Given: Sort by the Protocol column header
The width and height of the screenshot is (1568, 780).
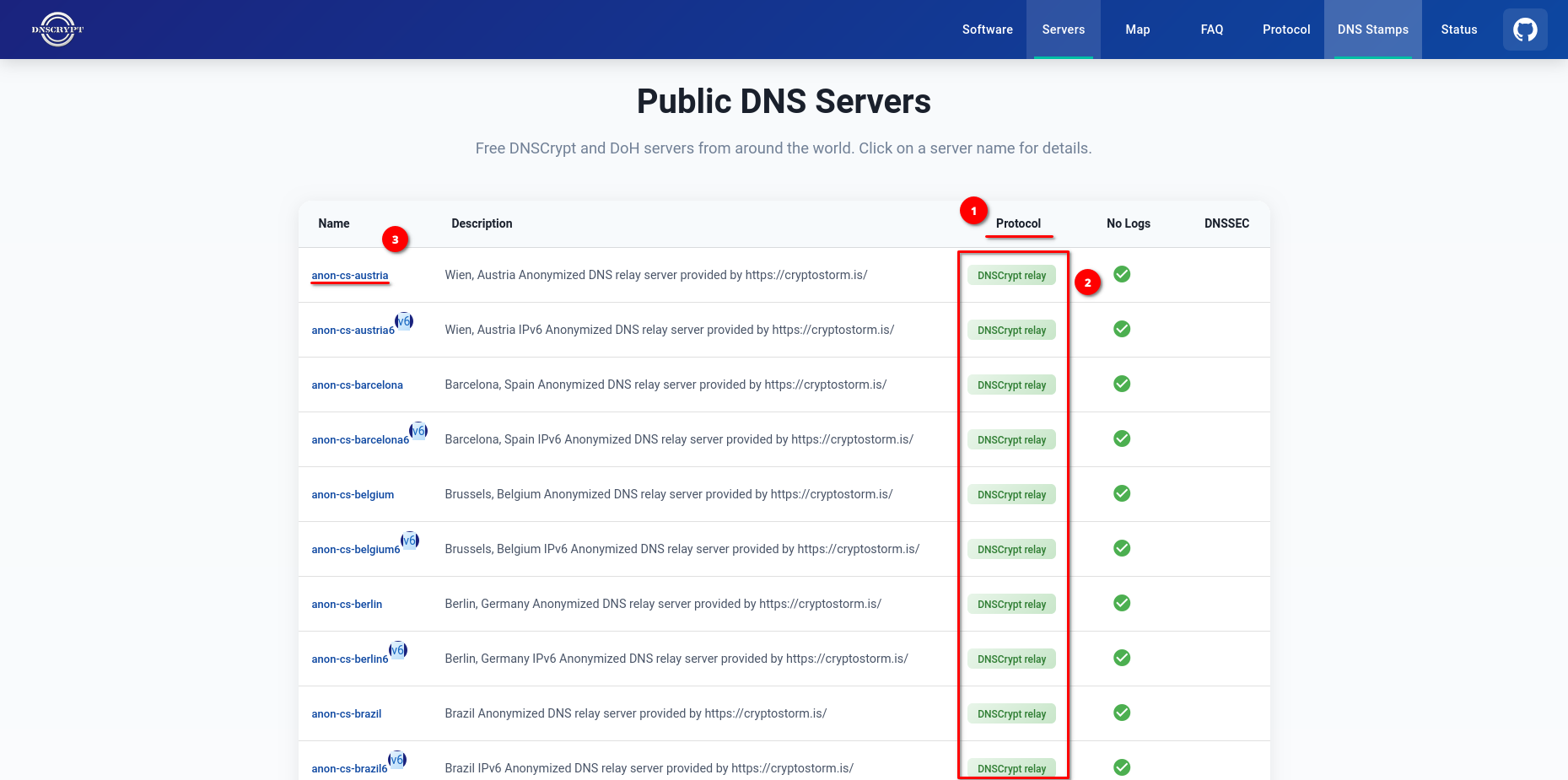Looking at the screenshot, I should [1018, 223].
